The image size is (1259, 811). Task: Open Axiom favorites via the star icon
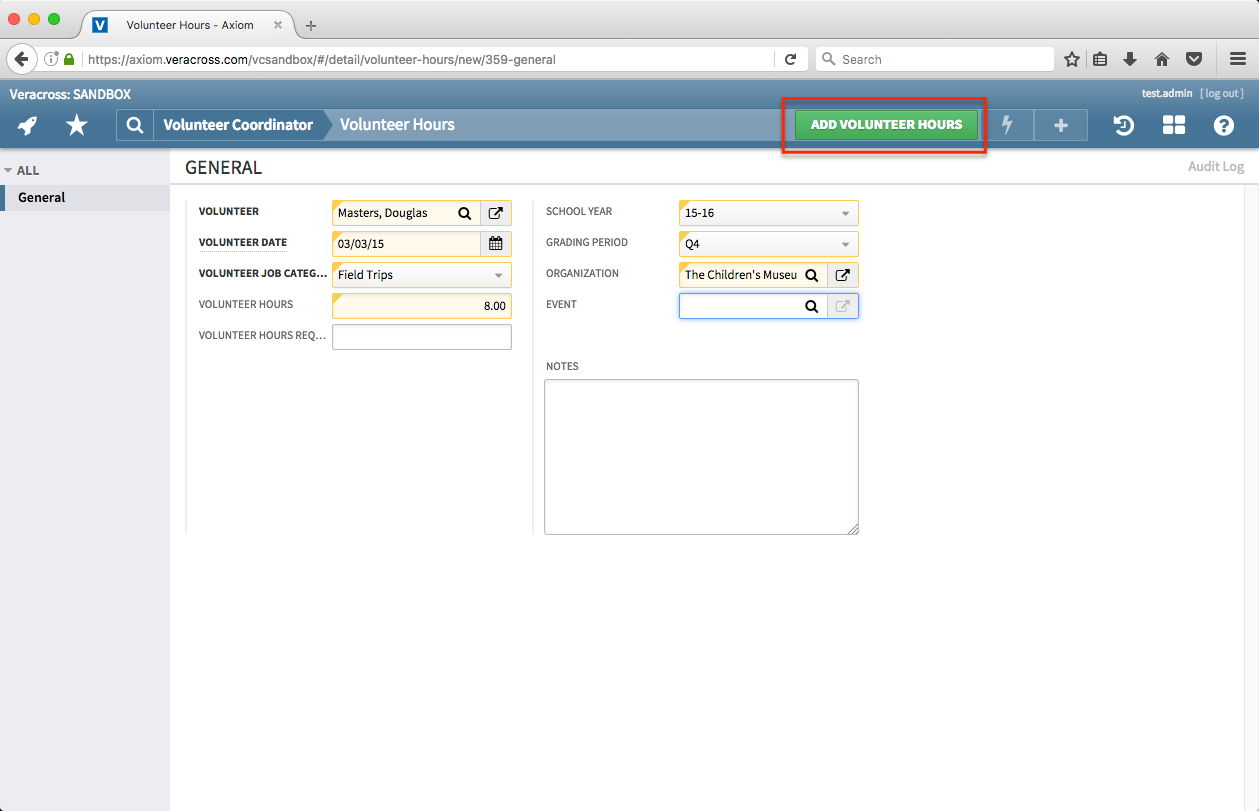tap(76, 125)
